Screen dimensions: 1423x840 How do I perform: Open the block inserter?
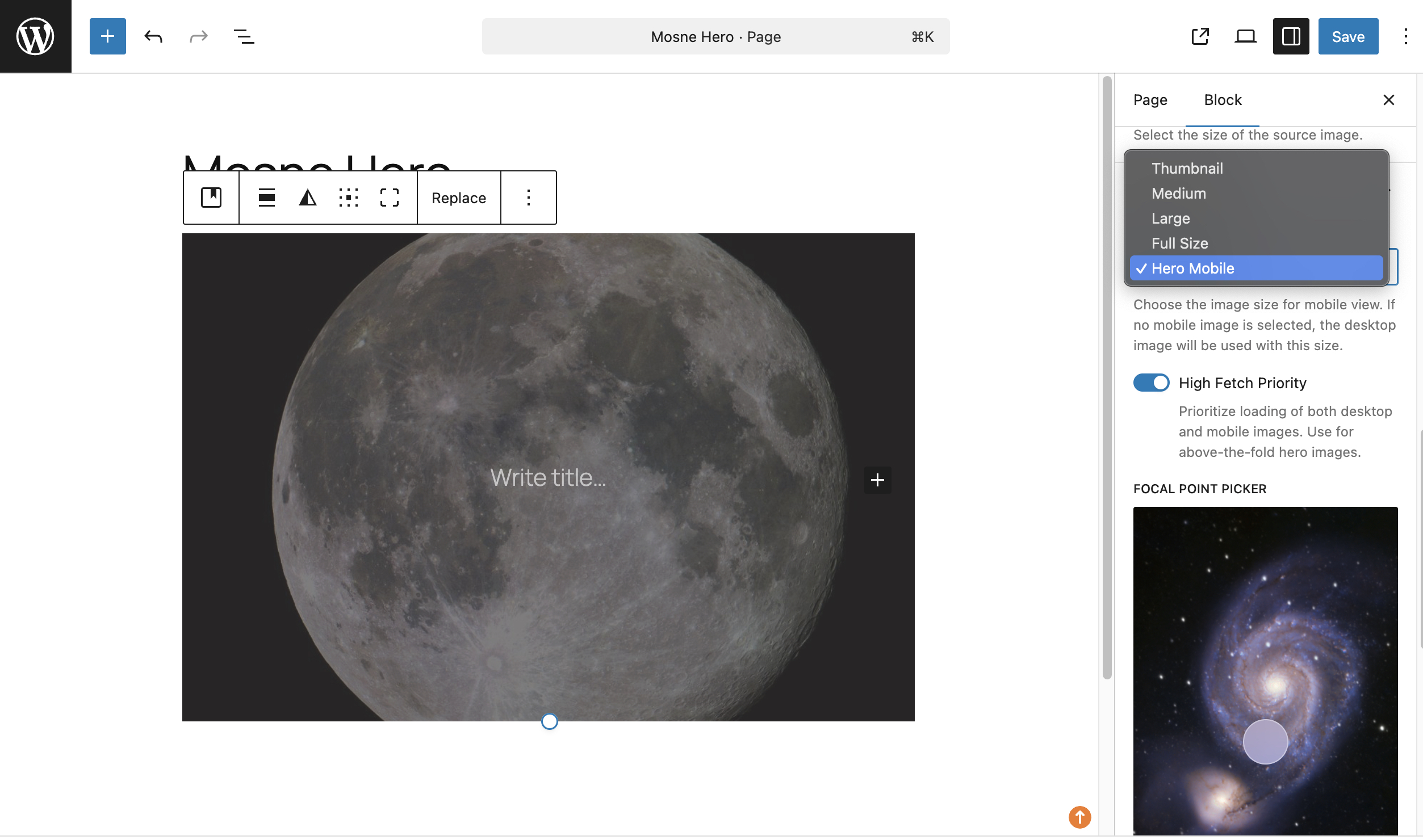tap(107, 36)
